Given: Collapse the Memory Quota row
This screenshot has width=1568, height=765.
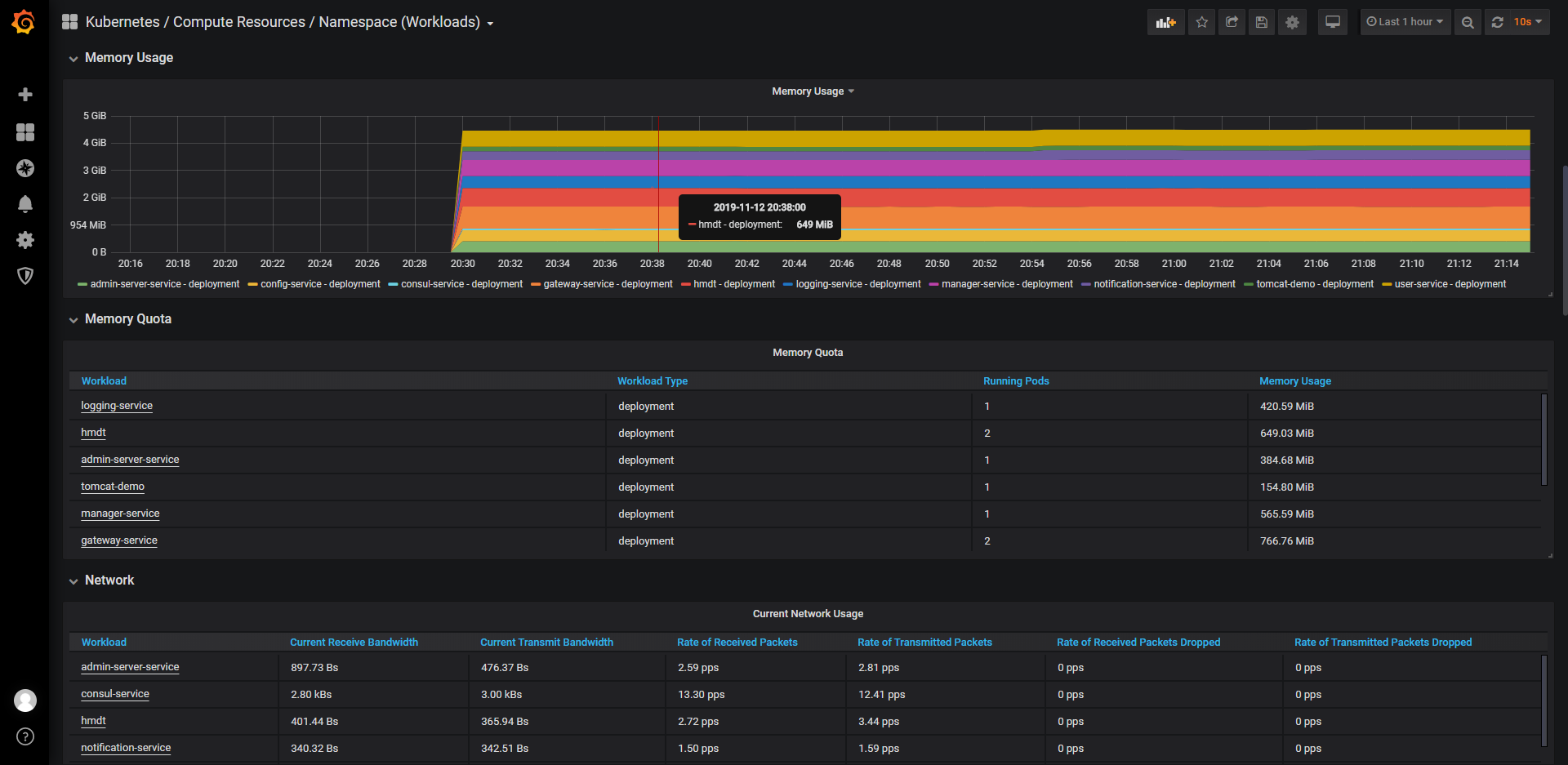Looking at the screenshot, I should point(127,319).
